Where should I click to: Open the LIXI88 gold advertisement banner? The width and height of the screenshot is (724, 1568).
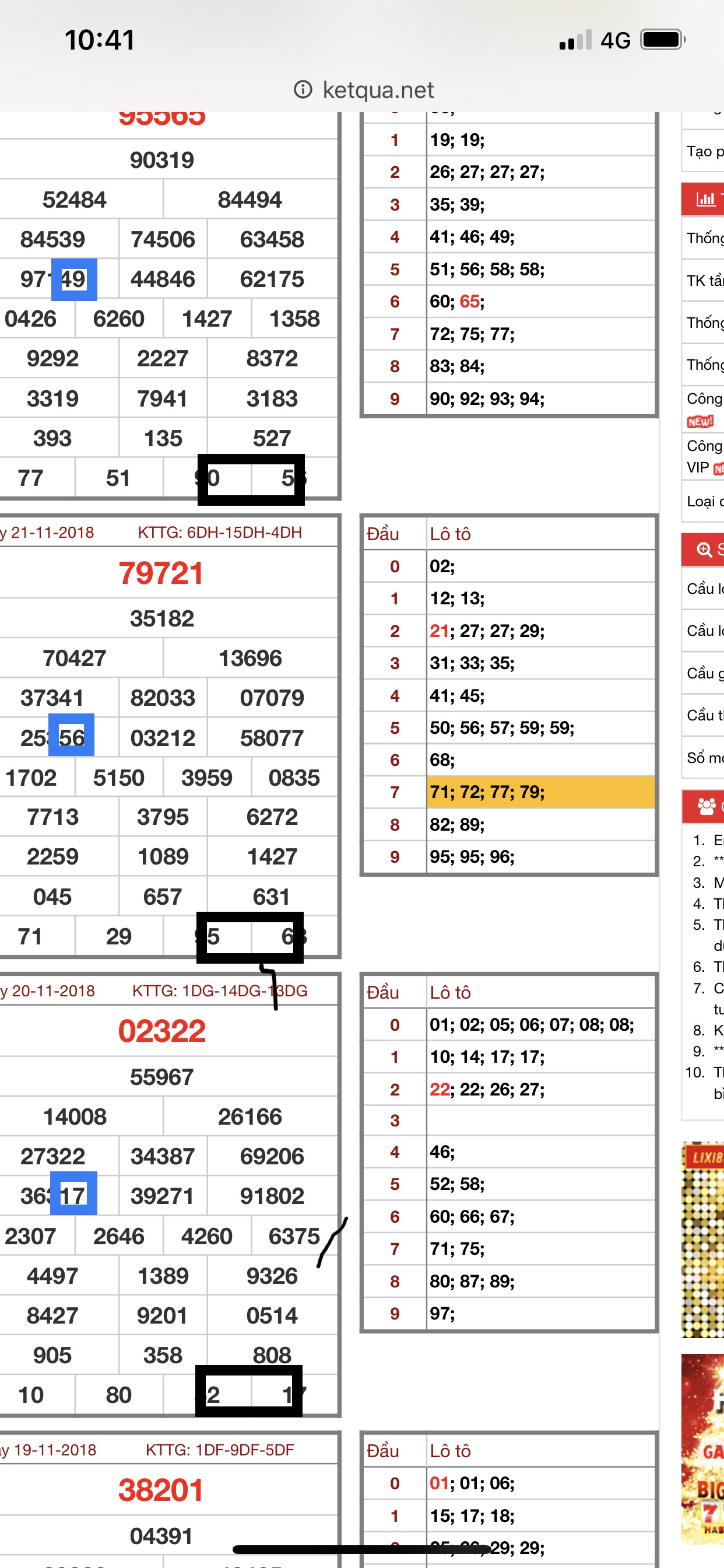(702, 1240)
